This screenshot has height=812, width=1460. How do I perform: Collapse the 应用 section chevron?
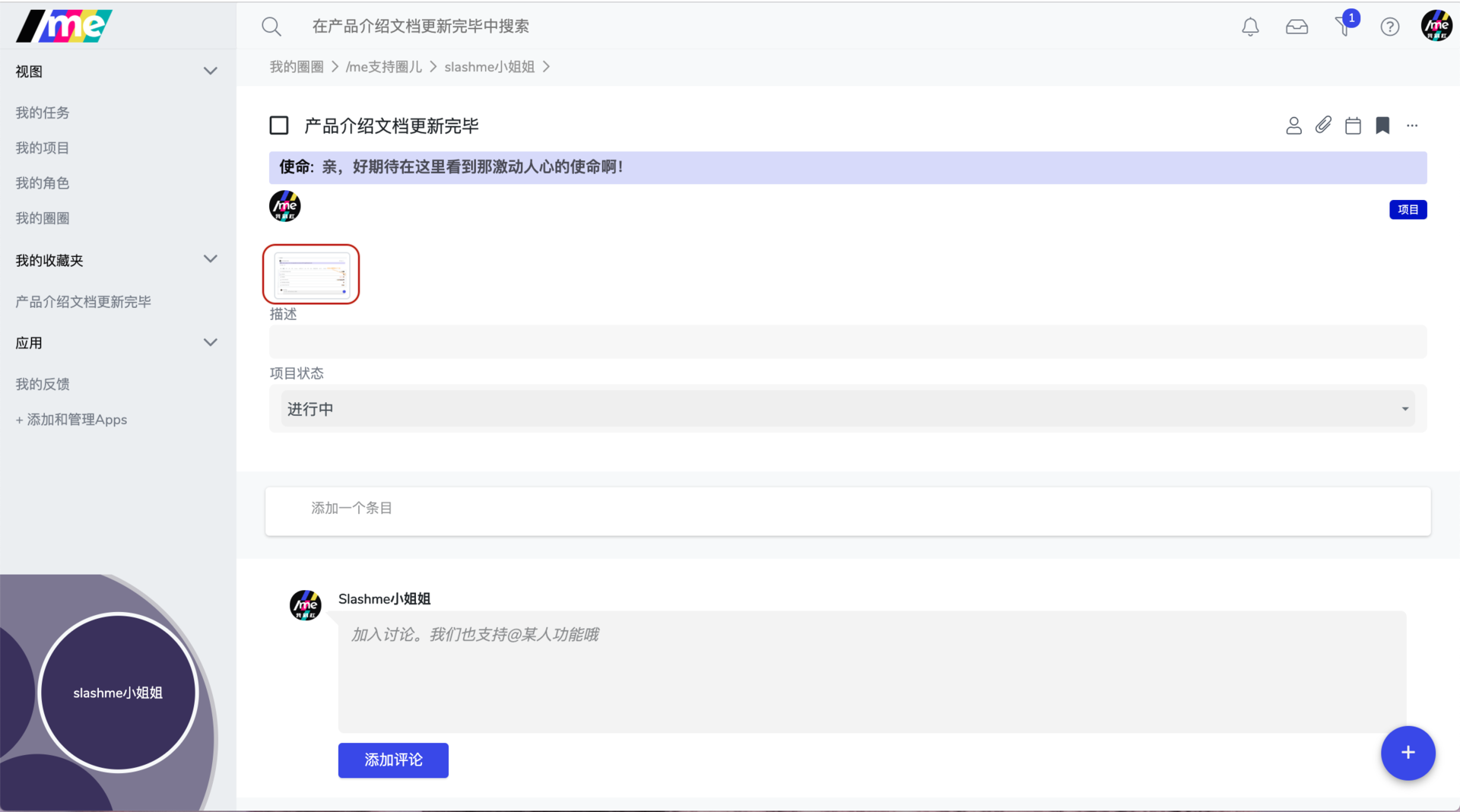coord(211,342)
